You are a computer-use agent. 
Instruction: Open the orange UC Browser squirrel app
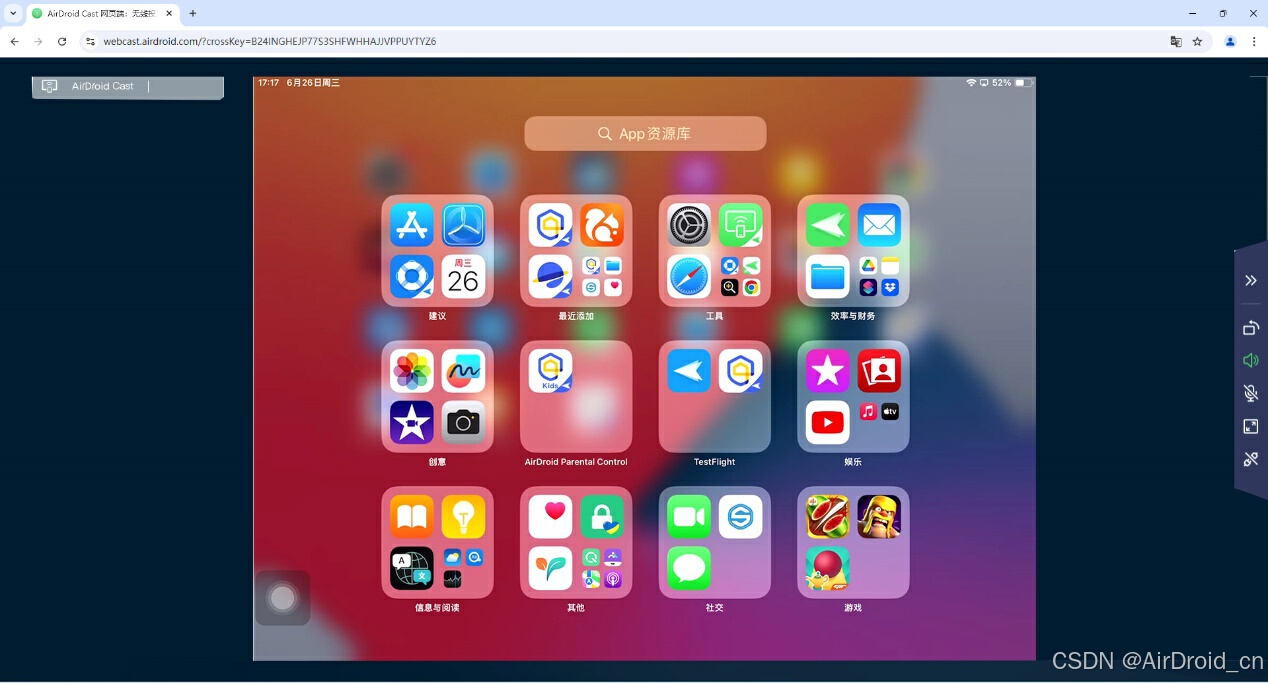[602, 225]
